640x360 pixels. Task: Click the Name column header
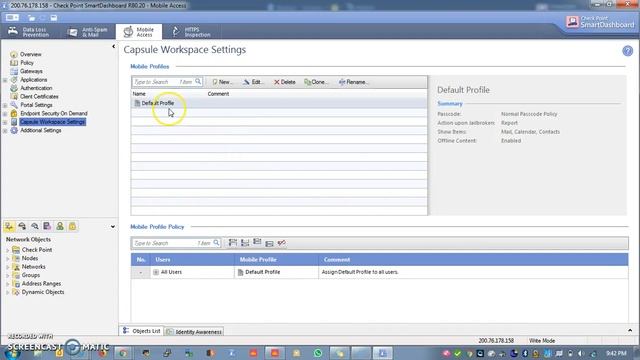[x=139, y=94]
